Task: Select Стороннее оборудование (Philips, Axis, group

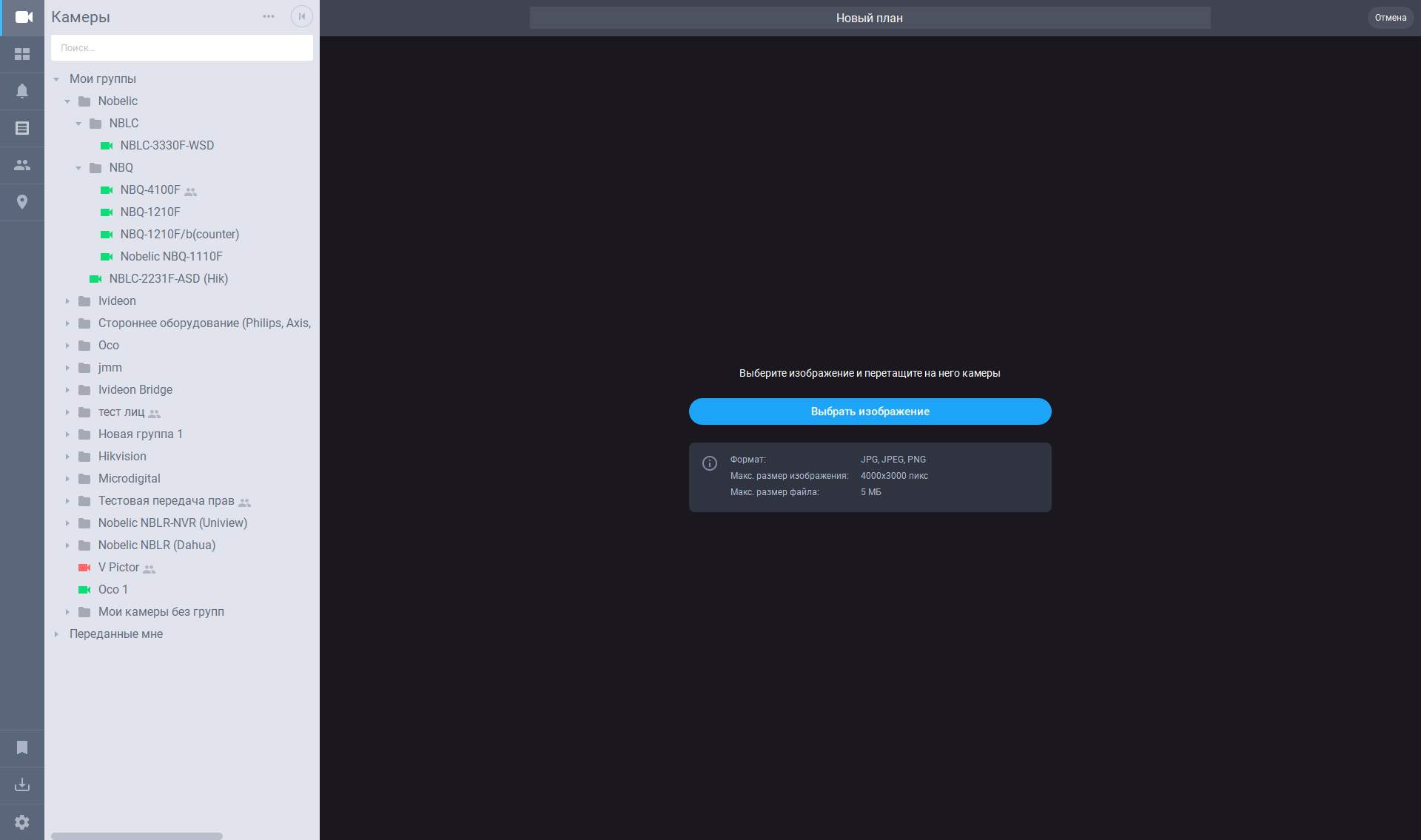Action: [x=204, y=323]
